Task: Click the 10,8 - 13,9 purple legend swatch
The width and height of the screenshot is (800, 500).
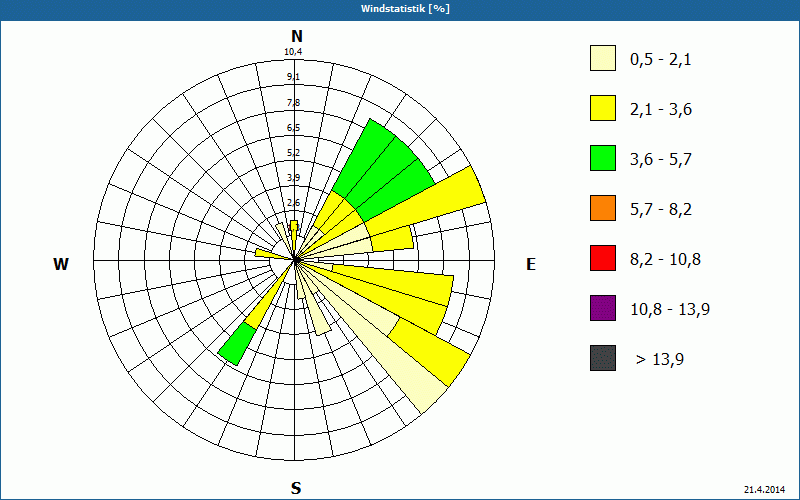Action: pyautogui.click(x=603, y=308)
